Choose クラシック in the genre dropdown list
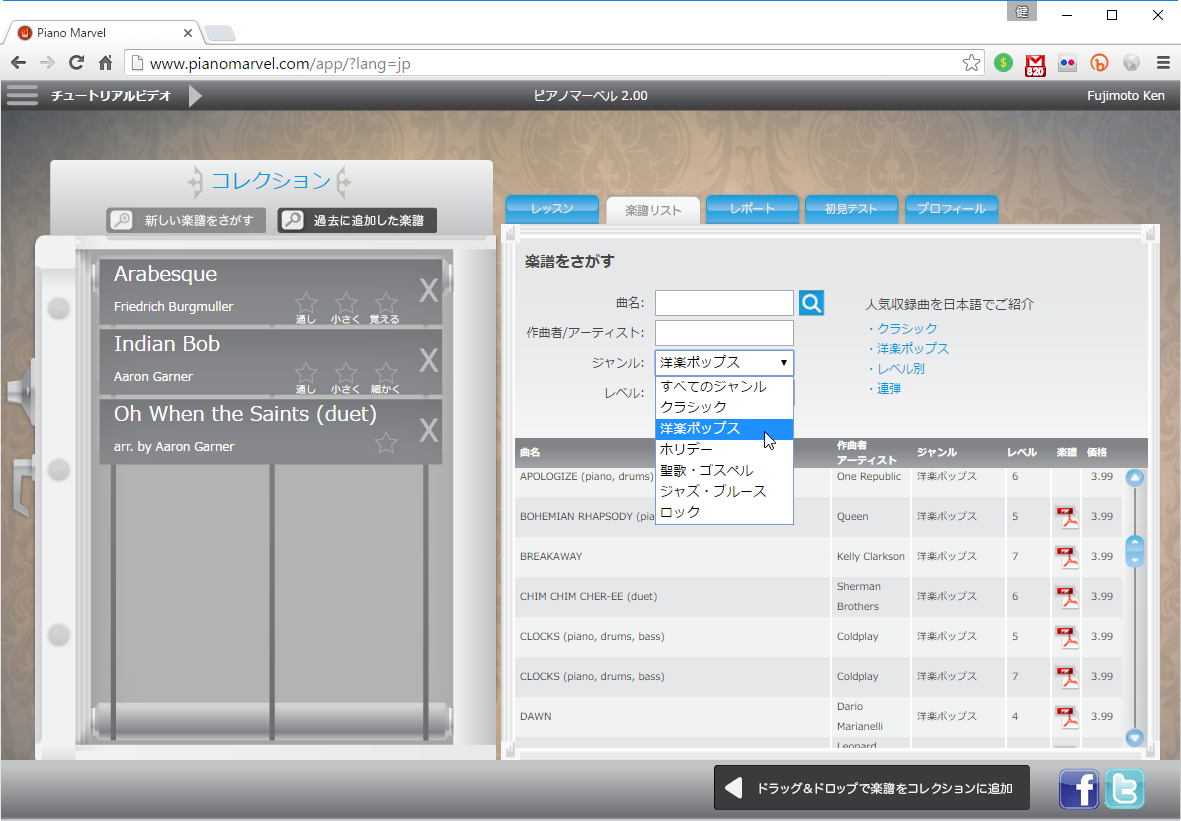Screen dimensions: 1181x821 [x=724, y=407]
